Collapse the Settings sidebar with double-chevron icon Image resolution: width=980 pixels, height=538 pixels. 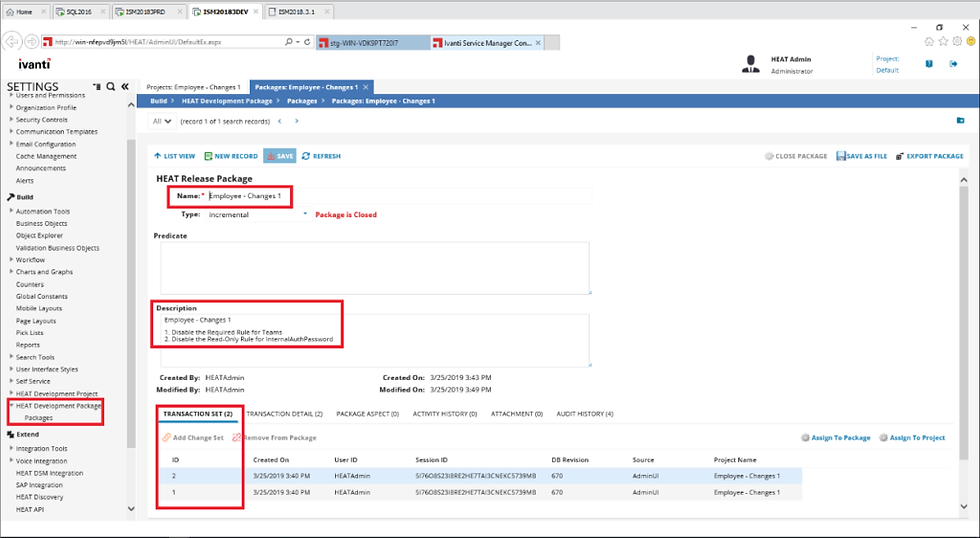click(x=125, y=87)
